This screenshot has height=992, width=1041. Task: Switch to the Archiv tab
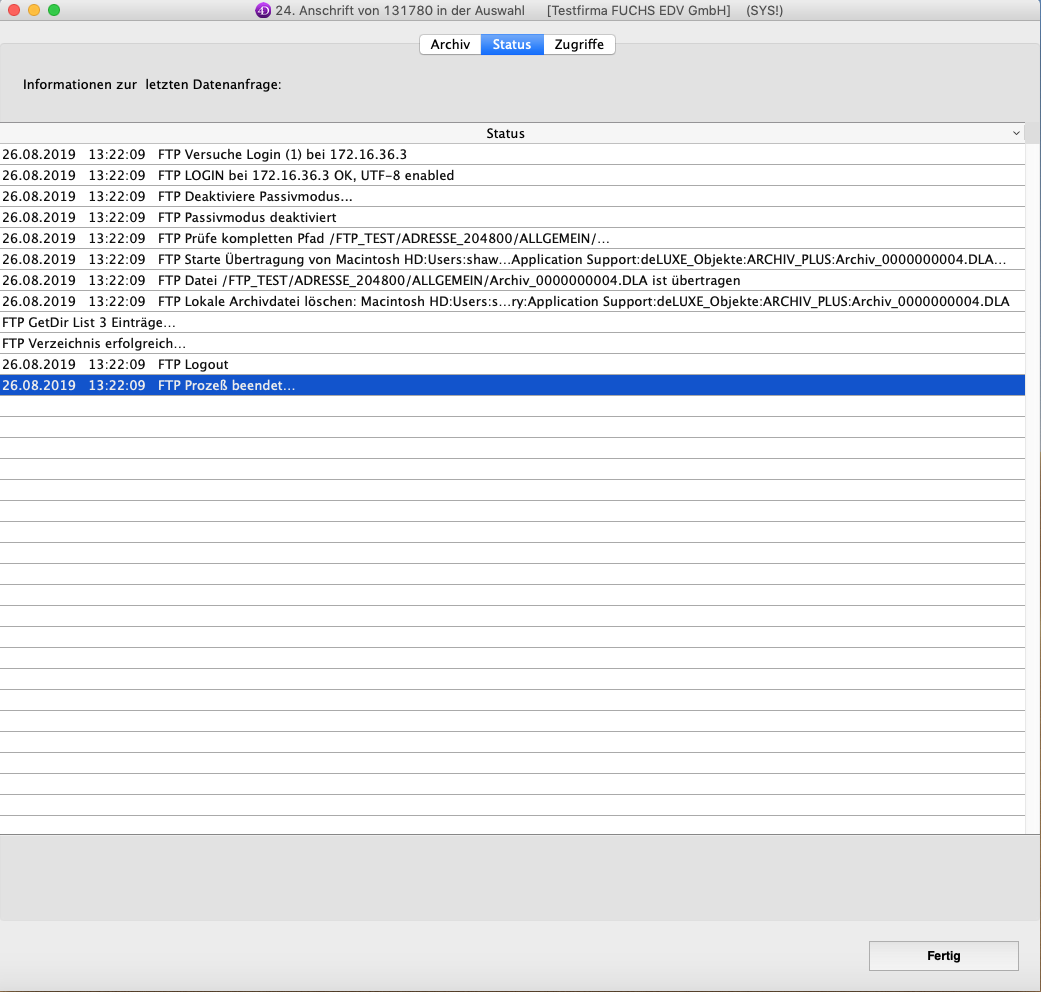point(450,45)
